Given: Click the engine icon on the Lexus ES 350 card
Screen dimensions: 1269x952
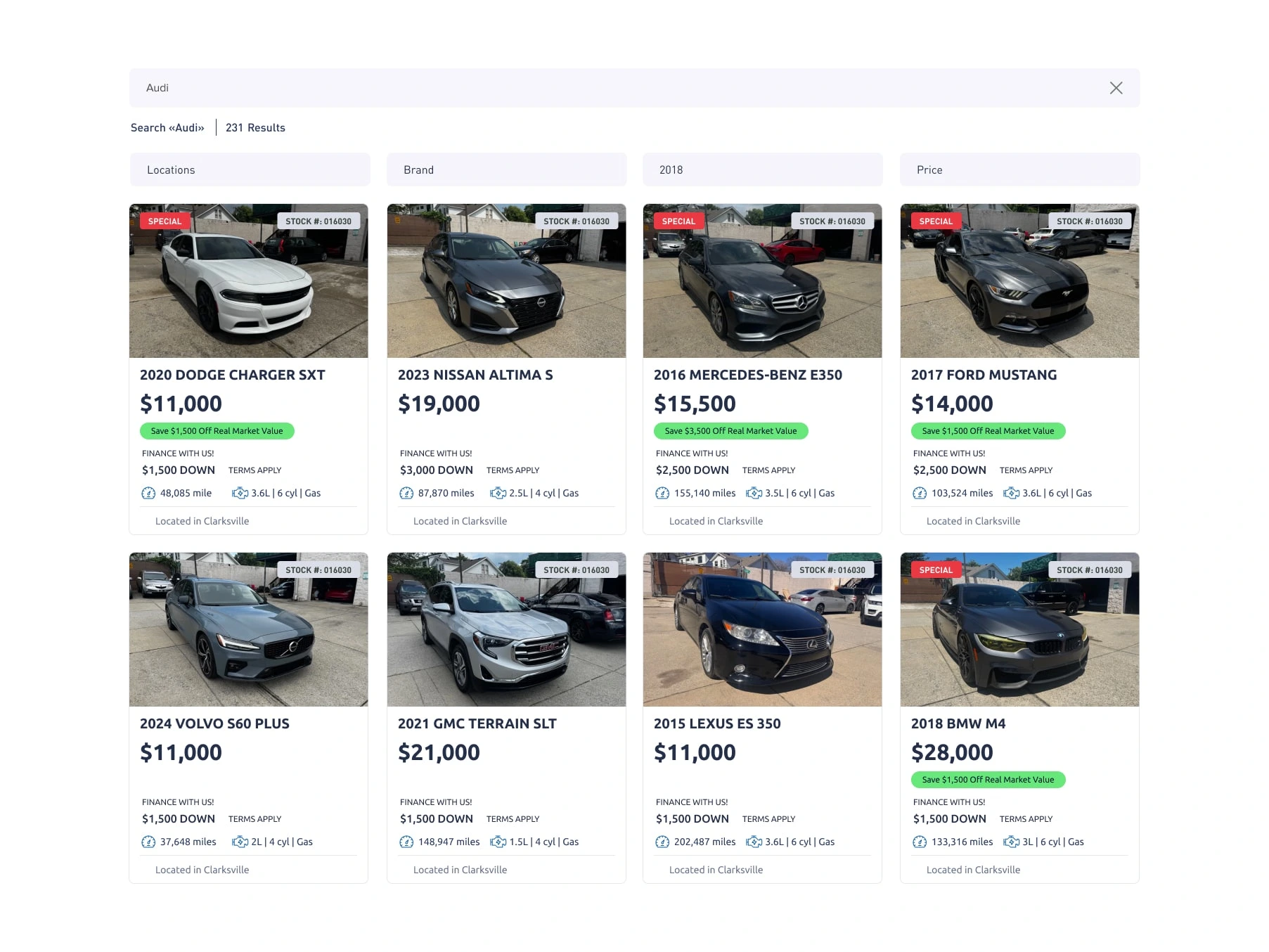Looking at the screenshot, I should 754,842.
